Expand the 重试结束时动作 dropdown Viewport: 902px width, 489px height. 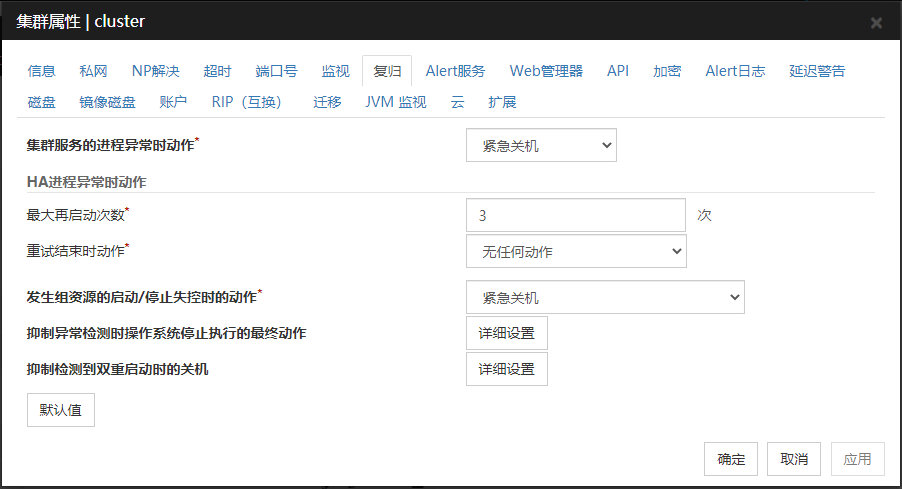click(x=576, y=251)
